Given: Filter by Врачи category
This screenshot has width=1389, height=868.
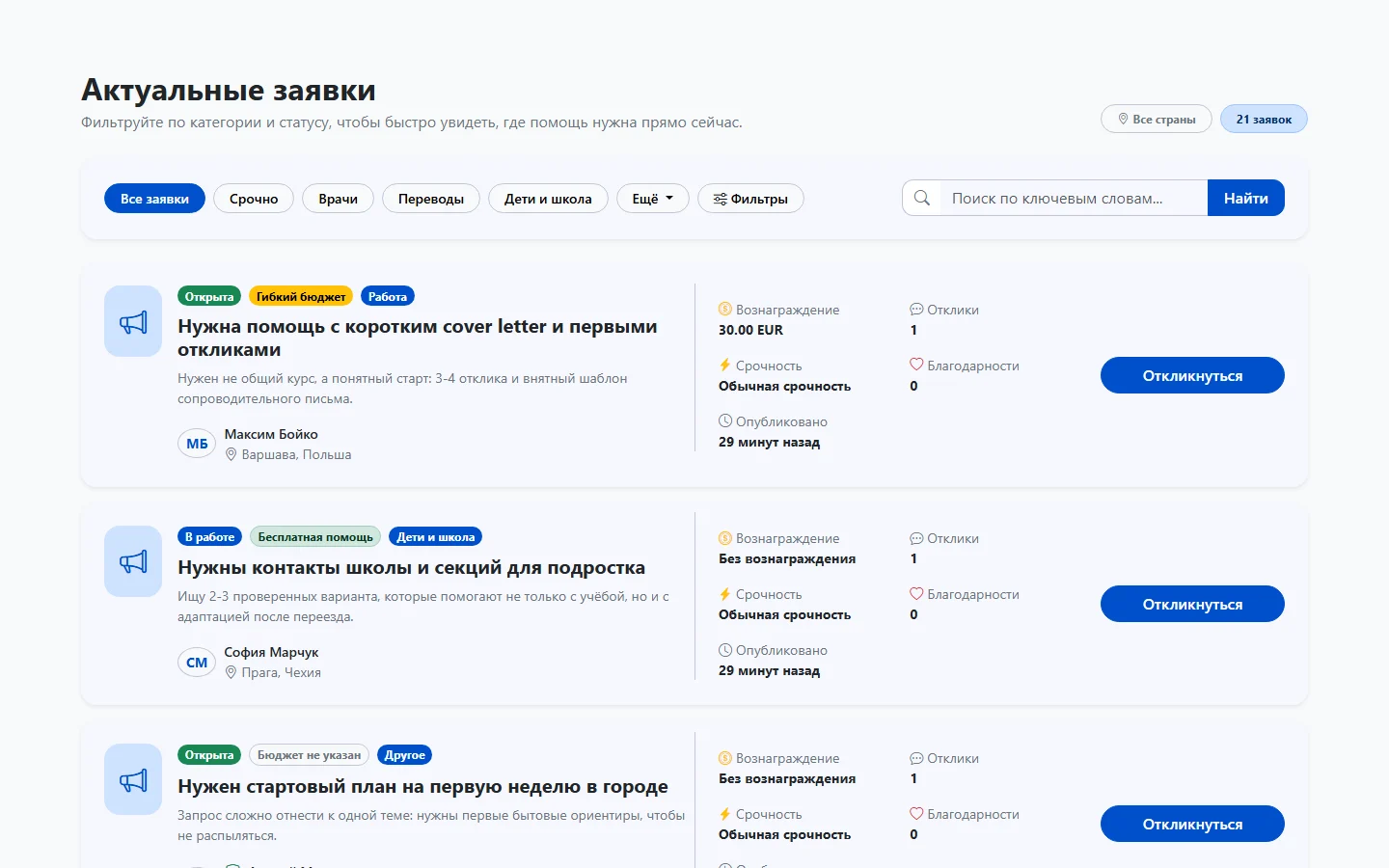Looking at the screenshot, I should point(338,199).
